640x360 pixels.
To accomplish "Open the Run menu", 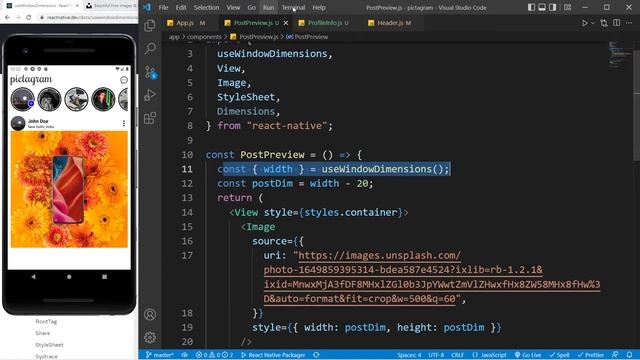I will [x=268, y=7].
